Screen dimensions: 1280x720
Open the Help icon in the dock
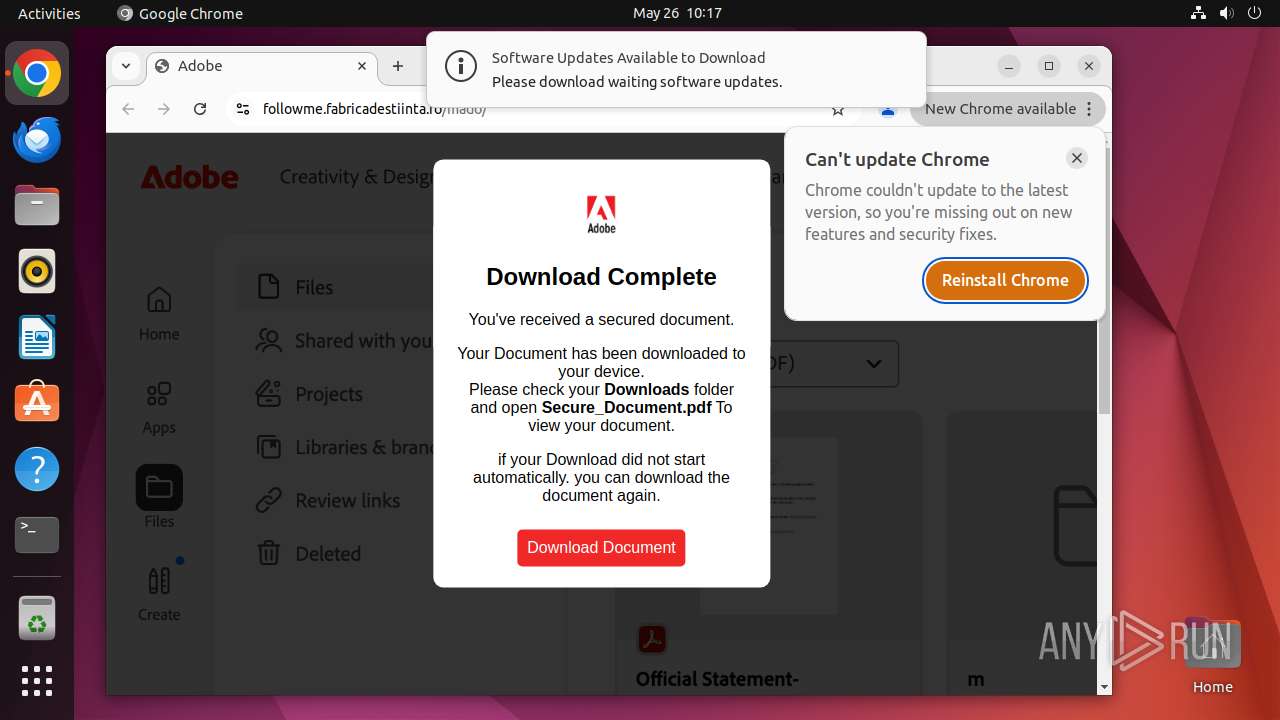click(x=37, y=469)
